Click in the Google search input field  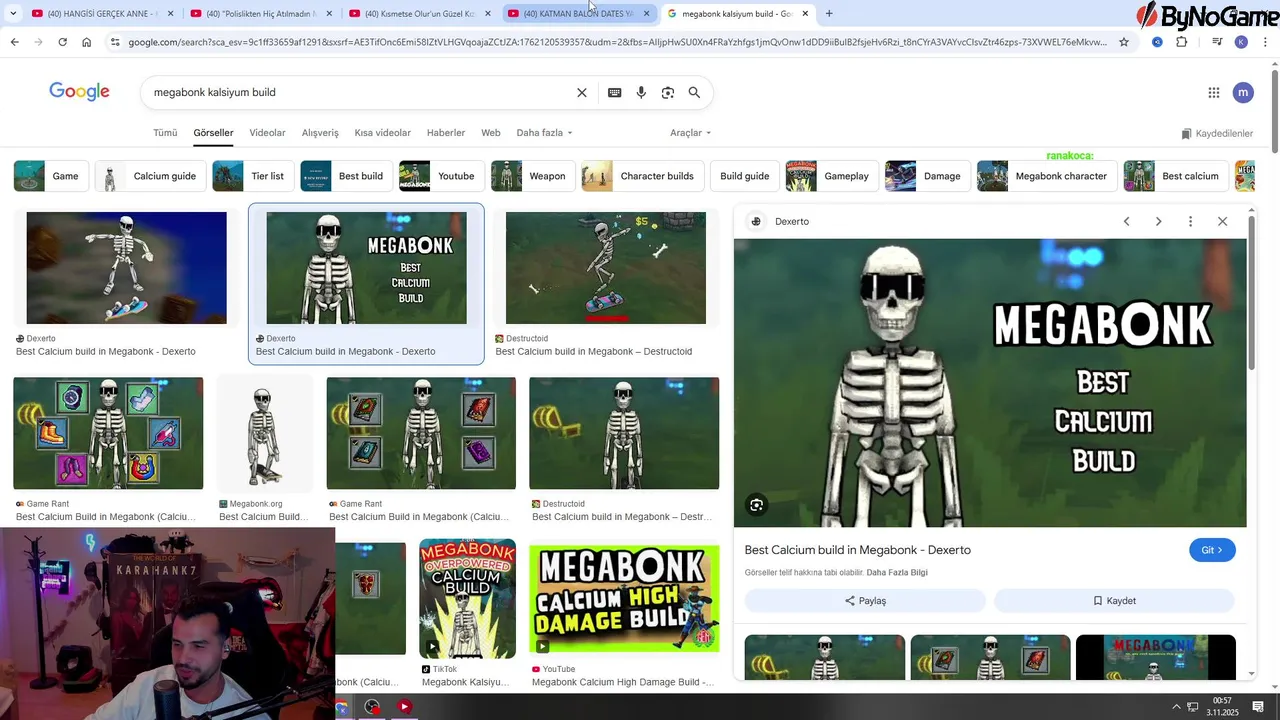(360, 92)
